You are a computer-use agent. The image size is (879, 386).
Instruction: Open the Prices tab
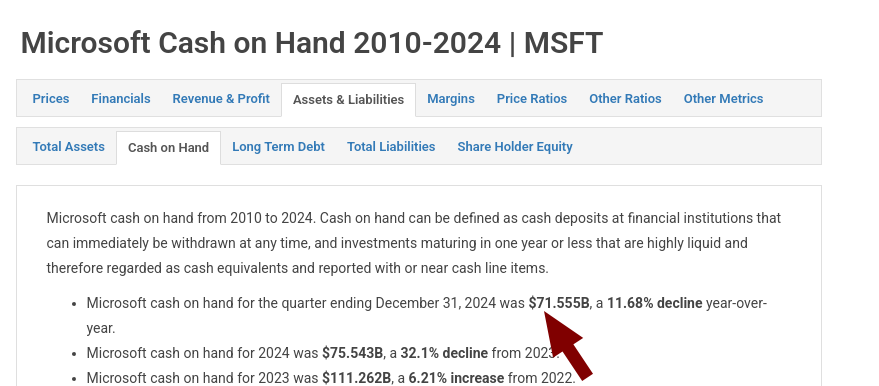[50, 99]
